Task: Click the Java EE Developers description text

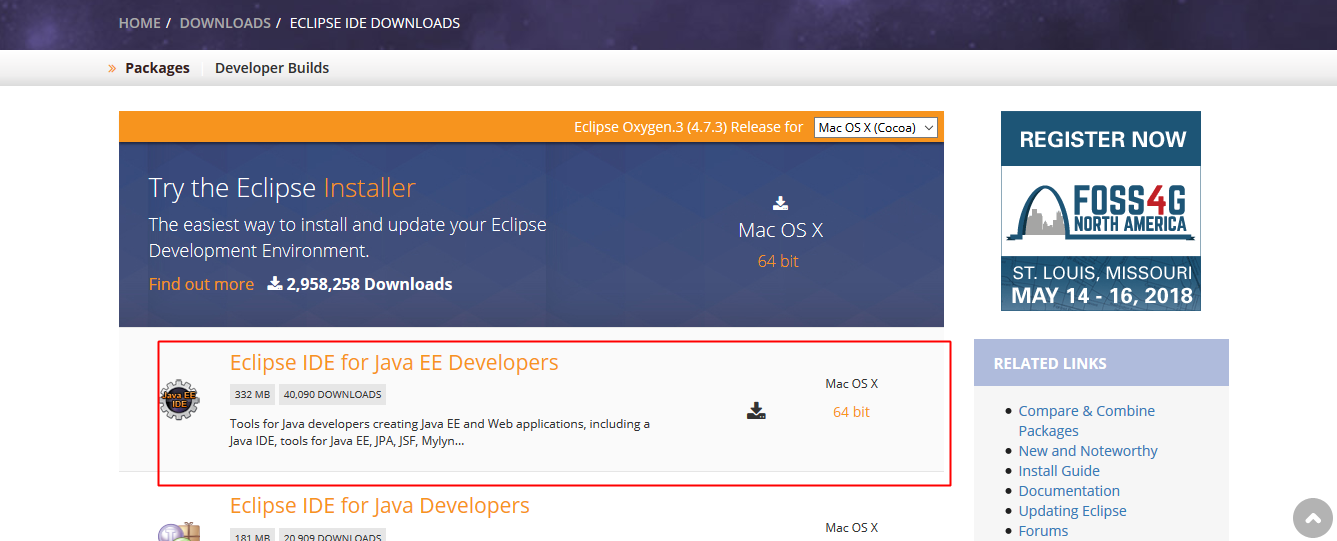Action: pos(440,432)
